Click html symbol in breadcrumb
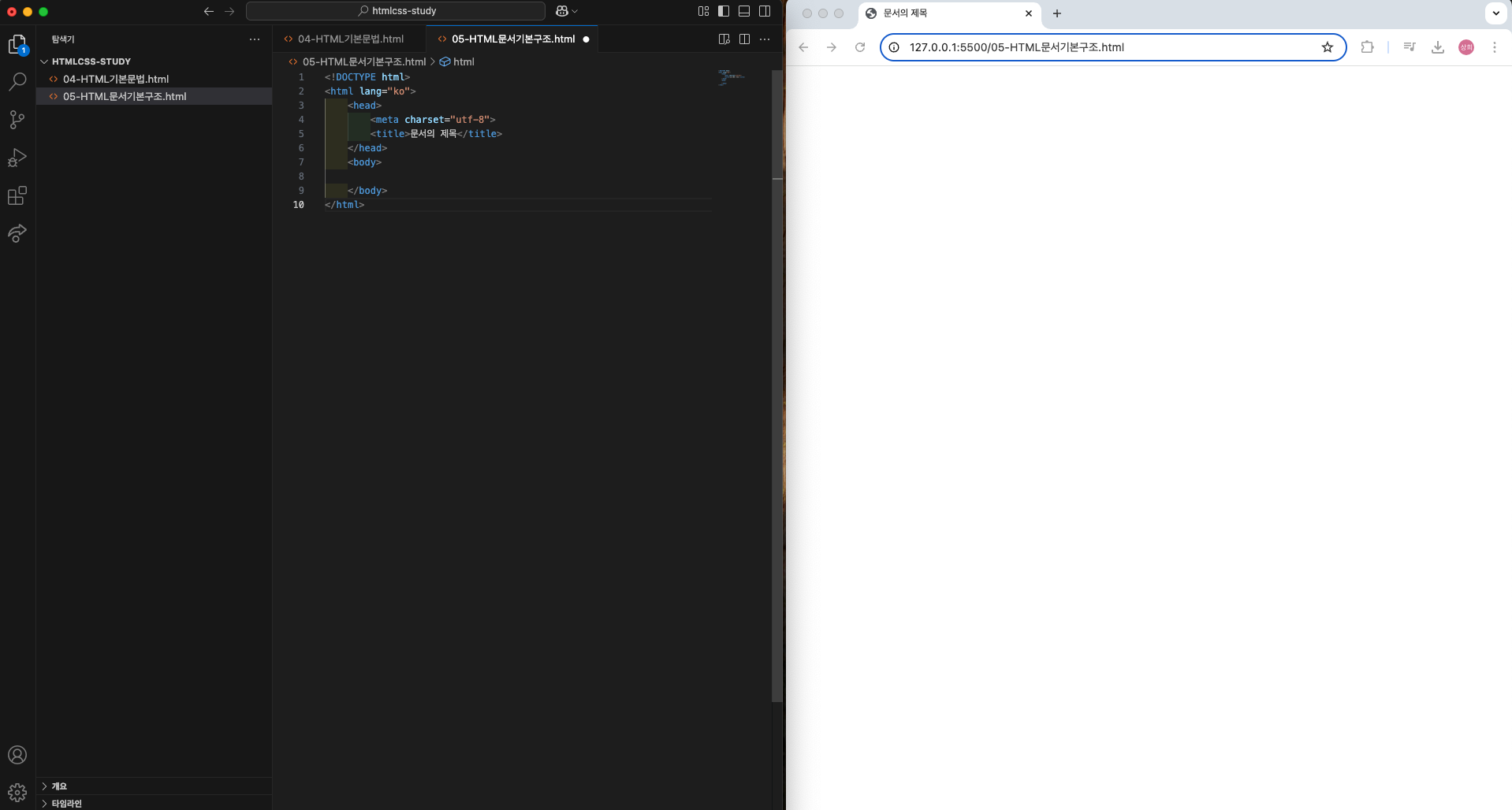Image resolution: width=1512 pixels, height=810 pixels. pyautogui.click(x=464, y=61)
